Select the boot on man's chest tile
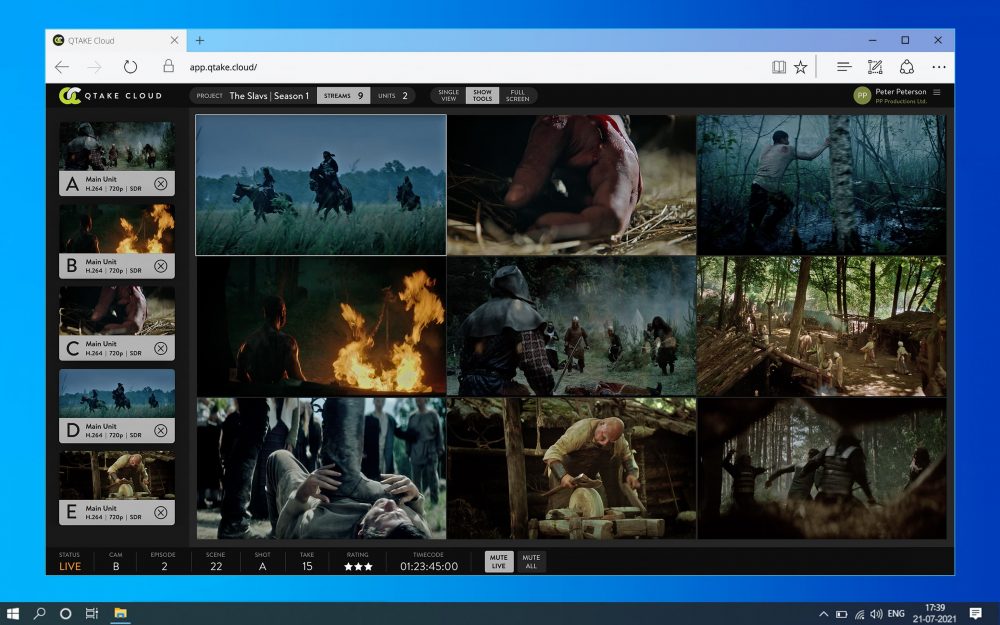Viewport: 1000px width, 625px height. coord(321,468)
